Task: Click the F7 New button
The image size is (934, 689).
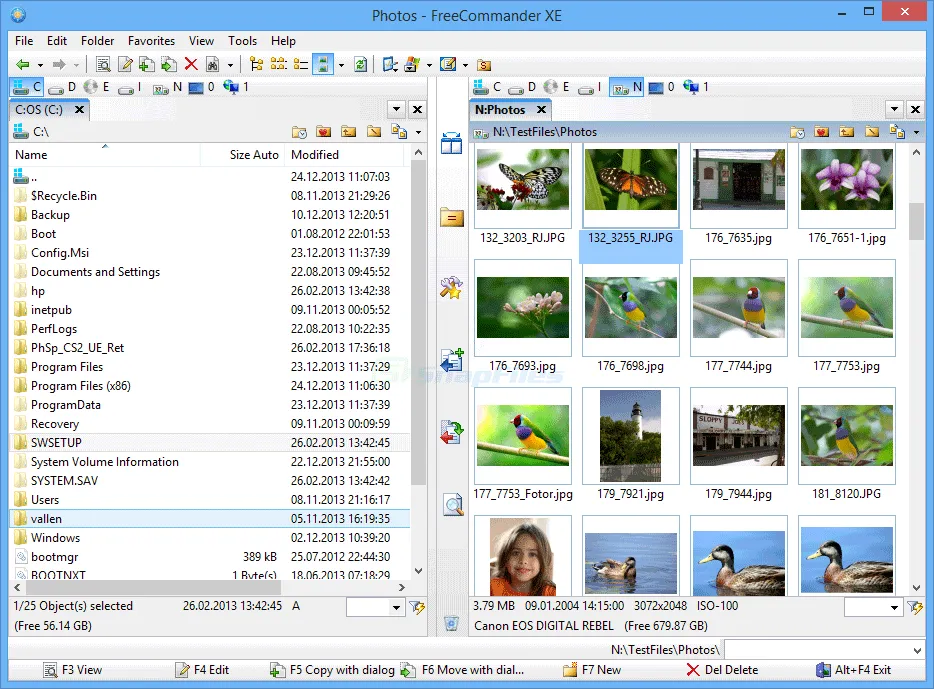Action: point(592,670)
